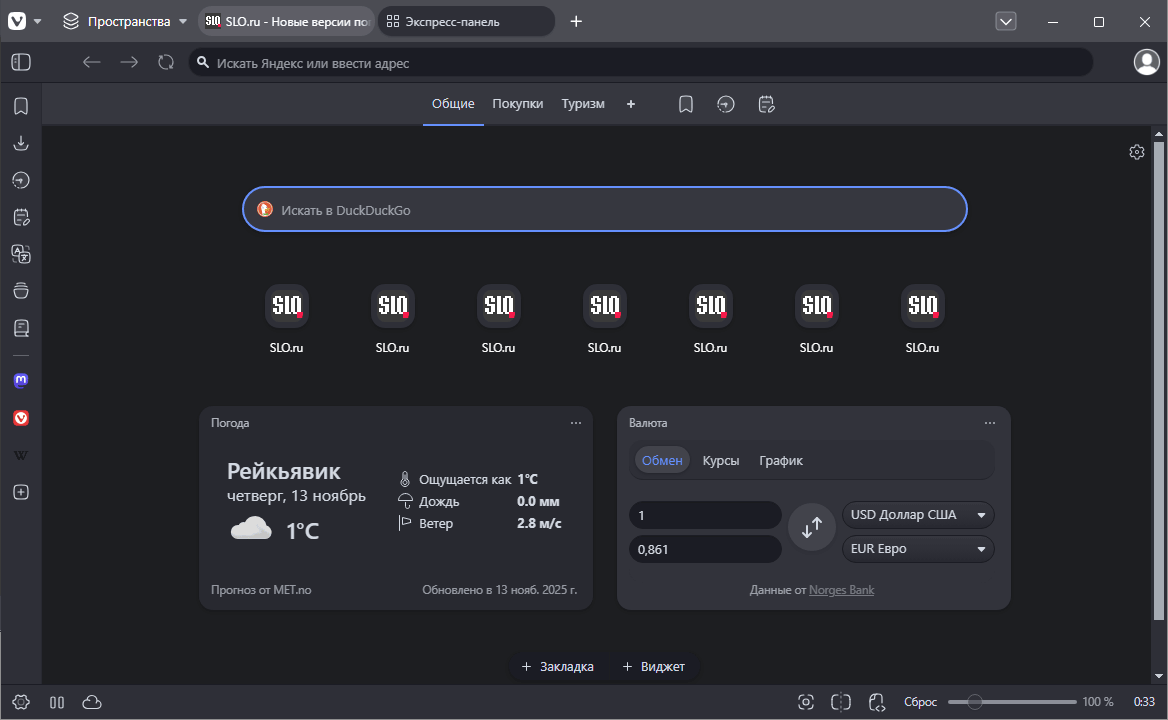The width and height of the screenshot is (1168, 720).
Task: Toggle break mode with the pause icon
Action: 57,702
